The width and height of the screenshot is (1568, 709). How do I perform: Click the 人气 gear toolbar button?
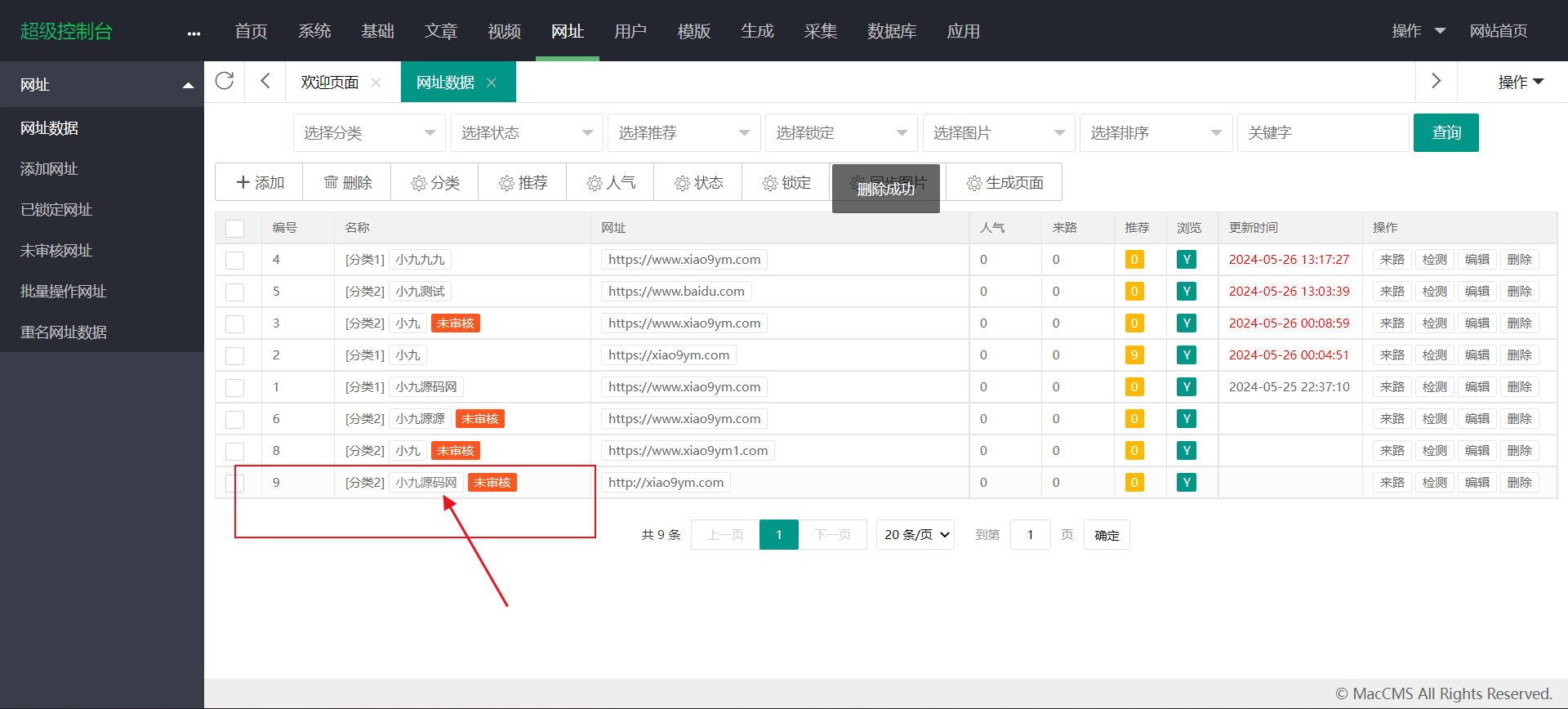[x=610, y=182]
